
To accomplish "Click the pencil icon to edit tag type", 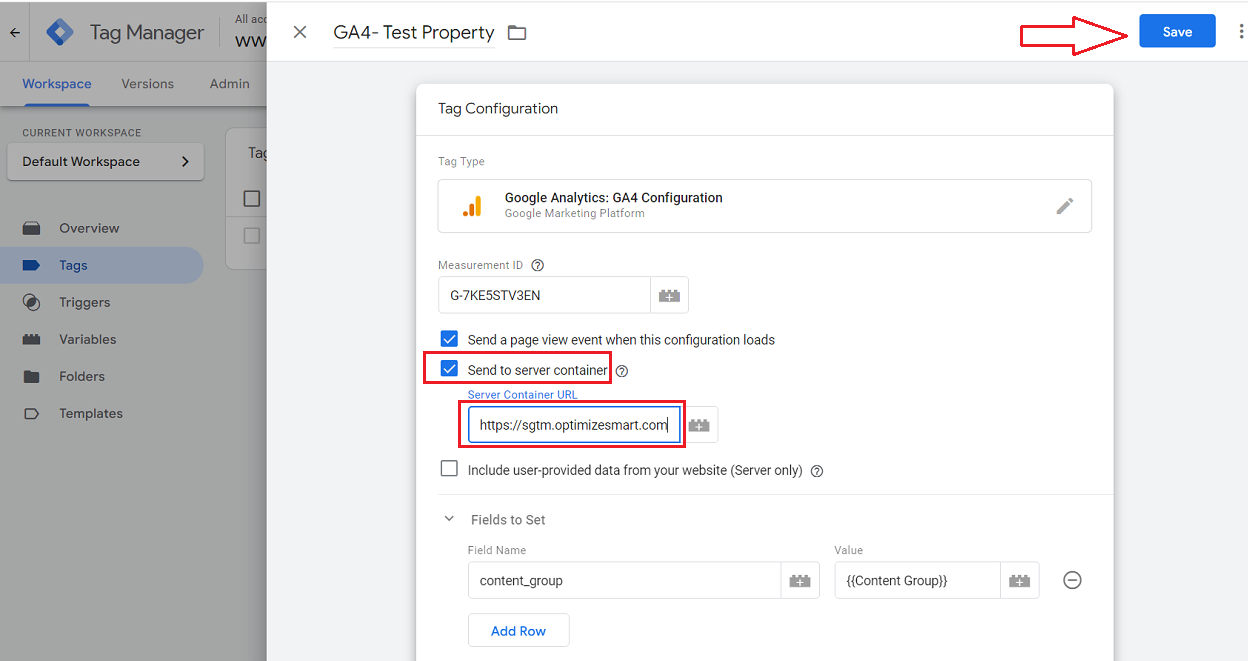I will [1065, 206].
